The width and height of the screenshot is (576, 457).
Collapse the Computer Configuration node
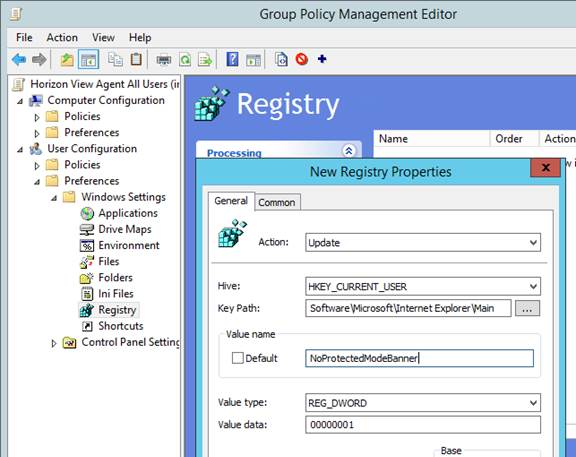pos(20,101)
